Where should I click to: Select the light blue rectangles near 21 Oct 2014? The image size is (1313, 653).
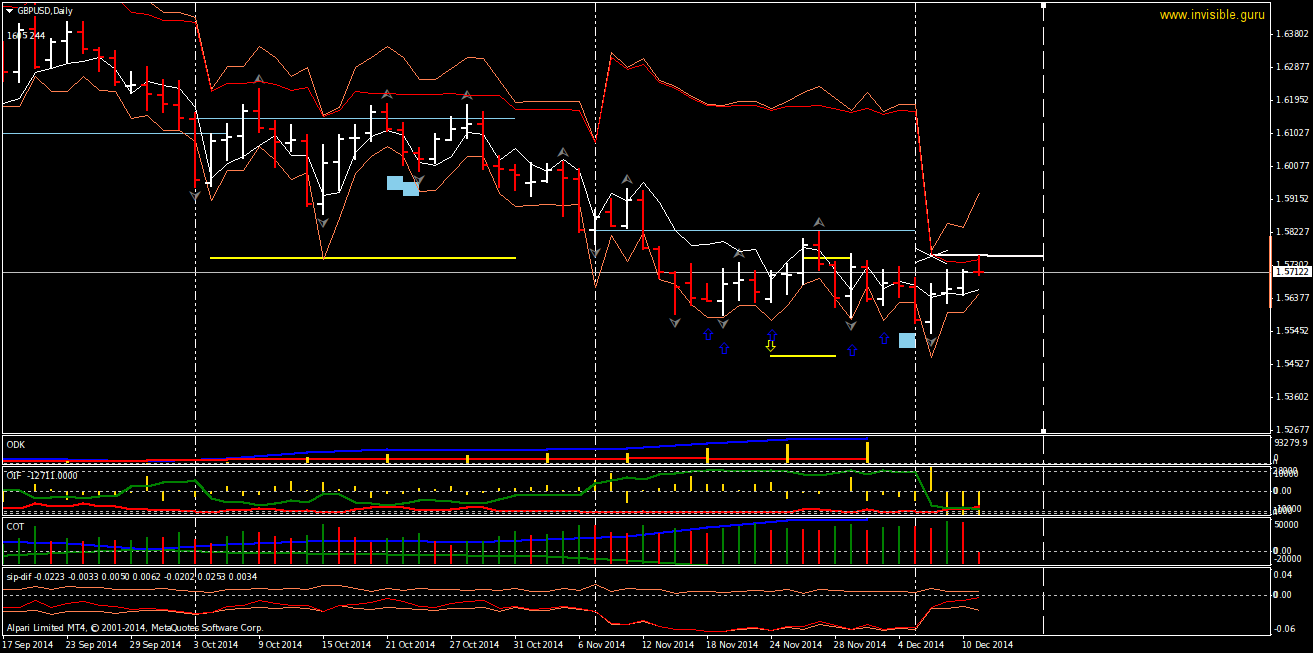pos(403,185)
